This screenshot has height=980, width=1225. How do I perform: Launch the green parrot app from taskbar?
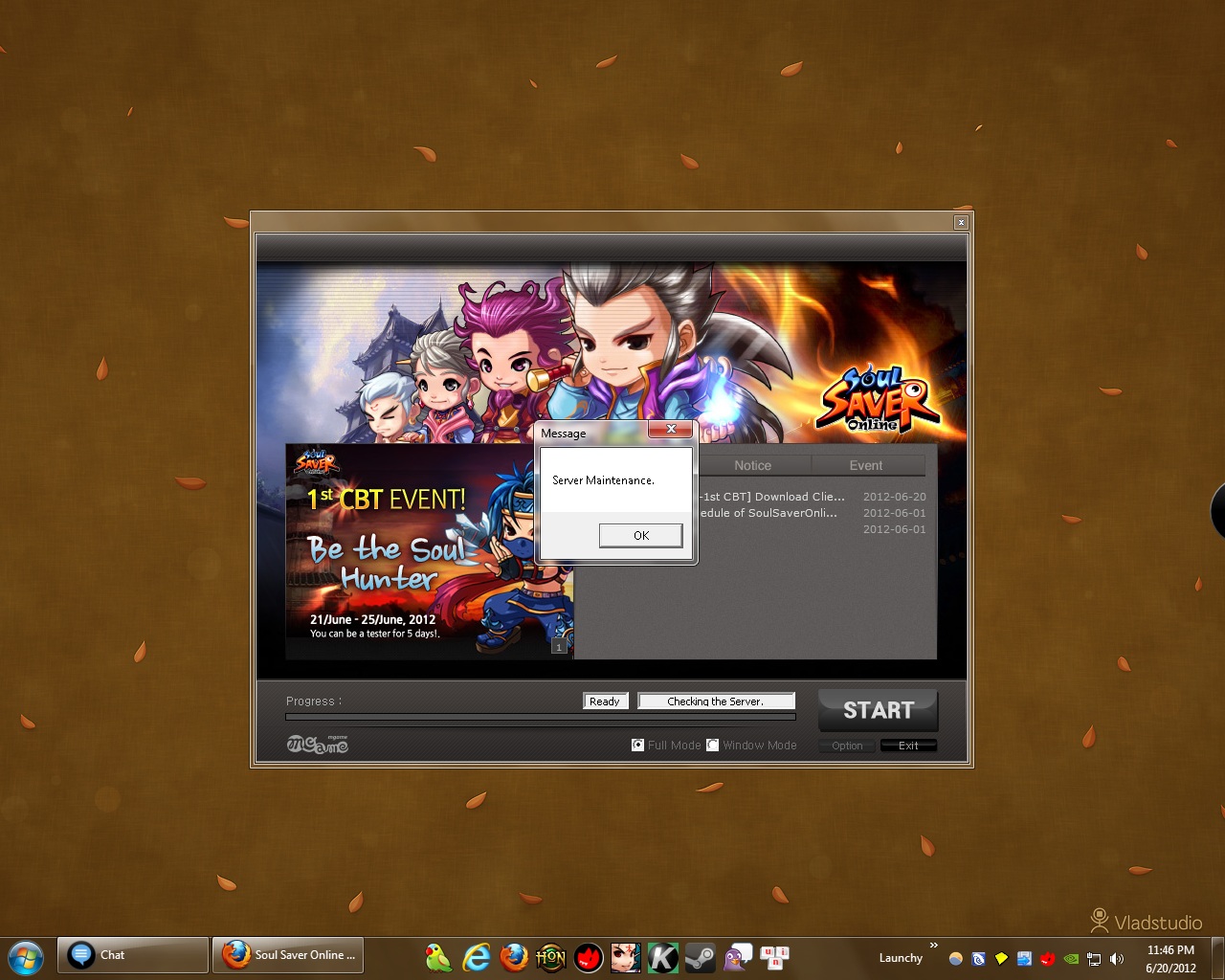click(438, 957)
